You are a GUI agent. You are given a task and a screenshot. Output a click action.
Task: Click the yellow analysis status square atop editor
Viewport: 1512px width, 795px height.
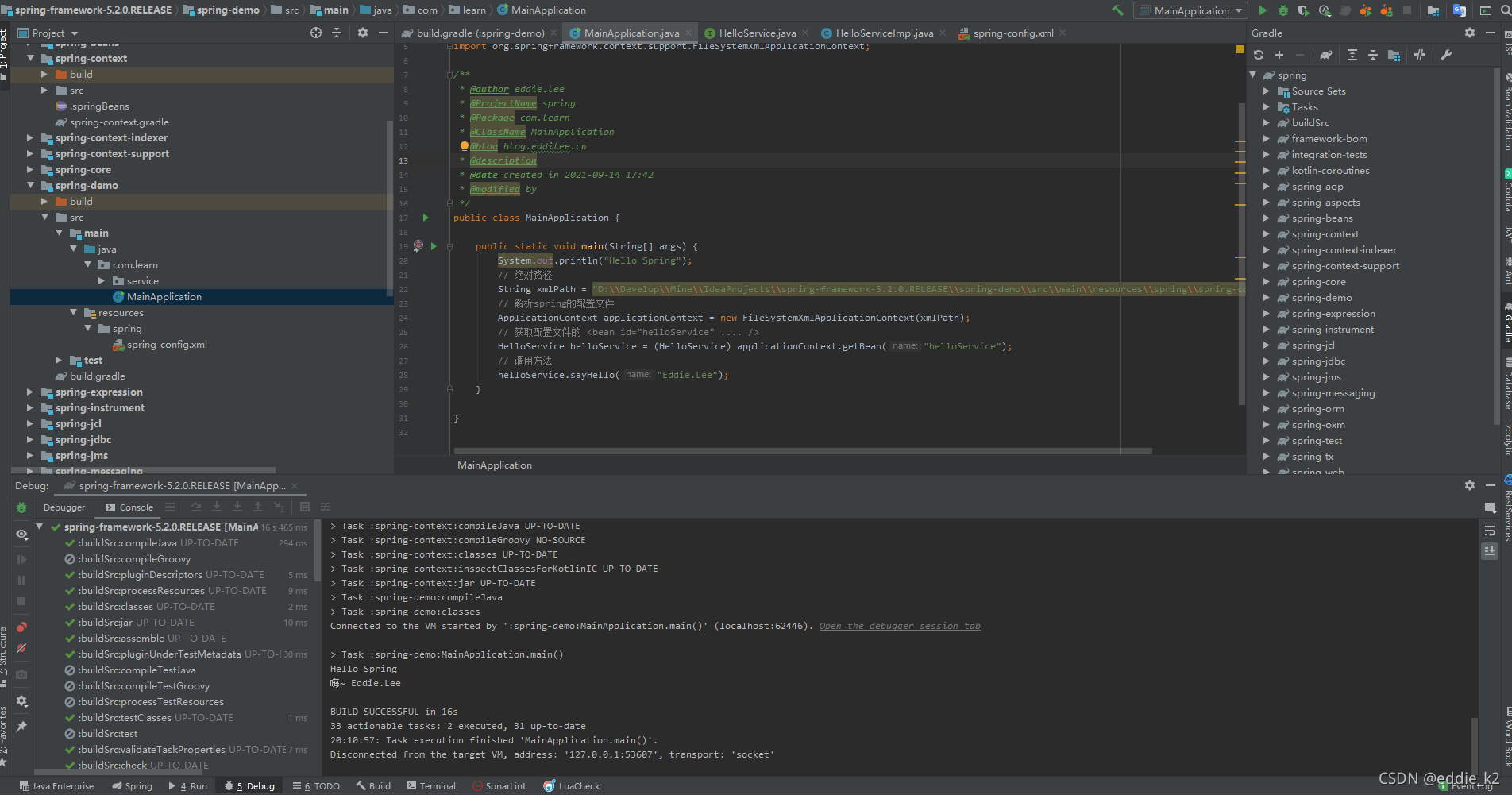click(x=1240, y=49)
